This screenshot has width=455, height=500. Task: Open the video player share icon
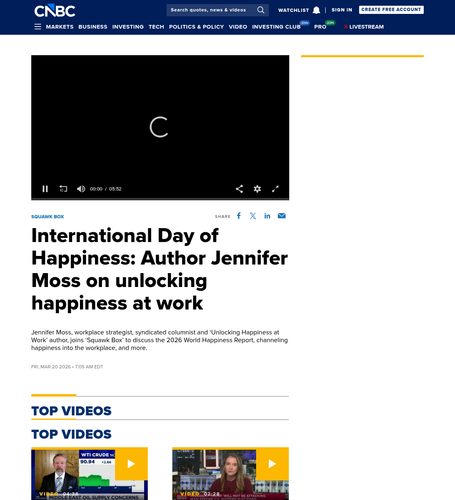pyautogui.click(x=239, y=189)
